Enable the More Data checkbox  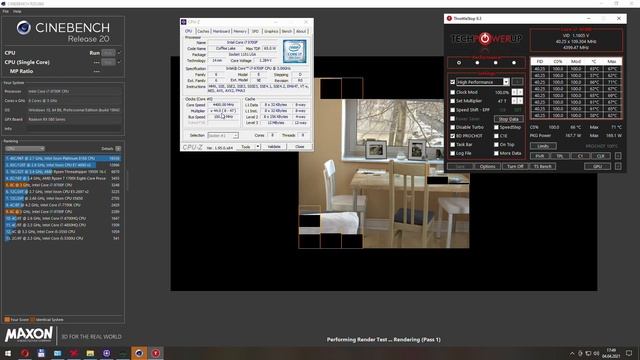[496, 153]
